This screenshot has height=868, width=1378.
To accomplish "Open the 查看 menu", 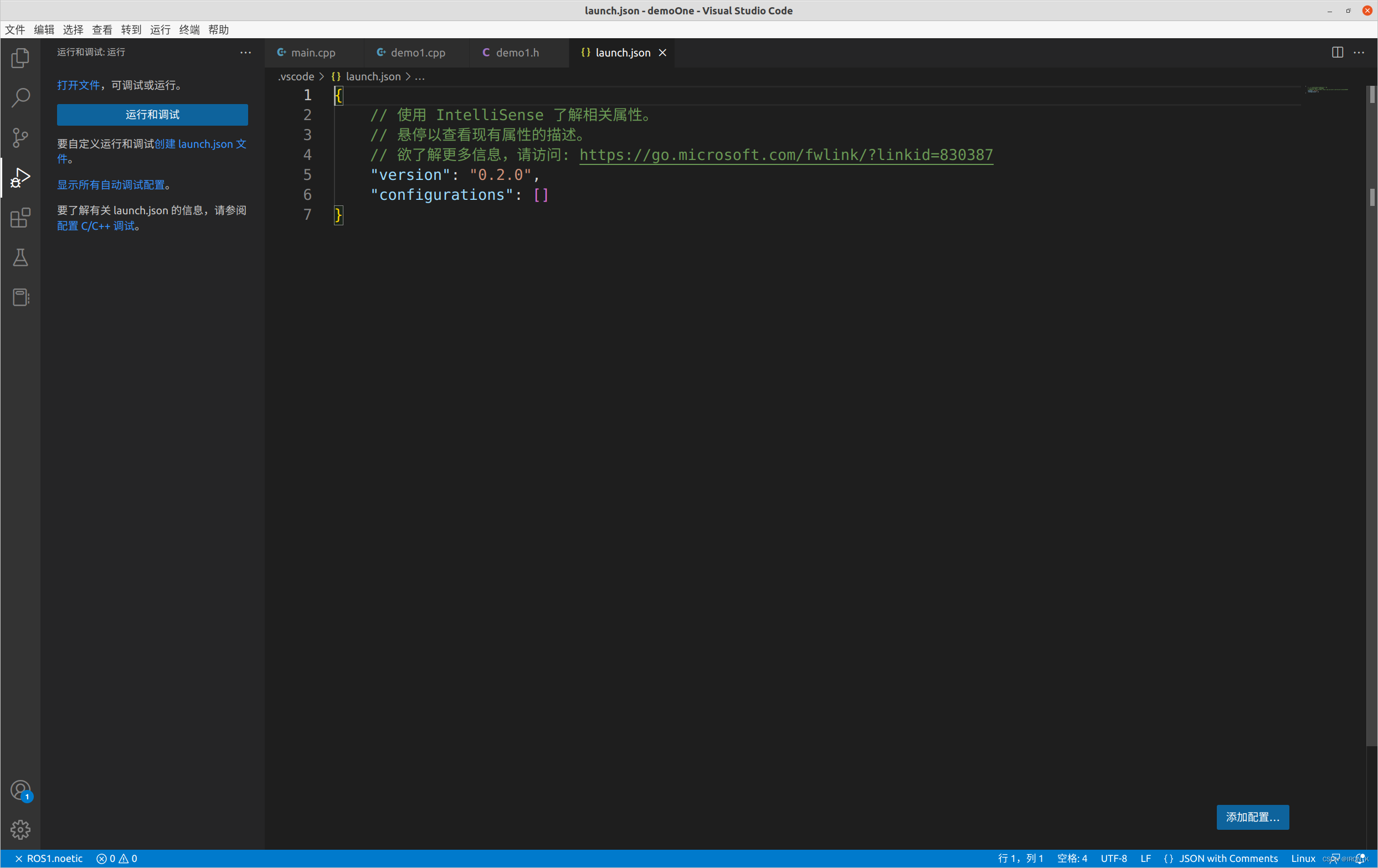I will point(102,30).
